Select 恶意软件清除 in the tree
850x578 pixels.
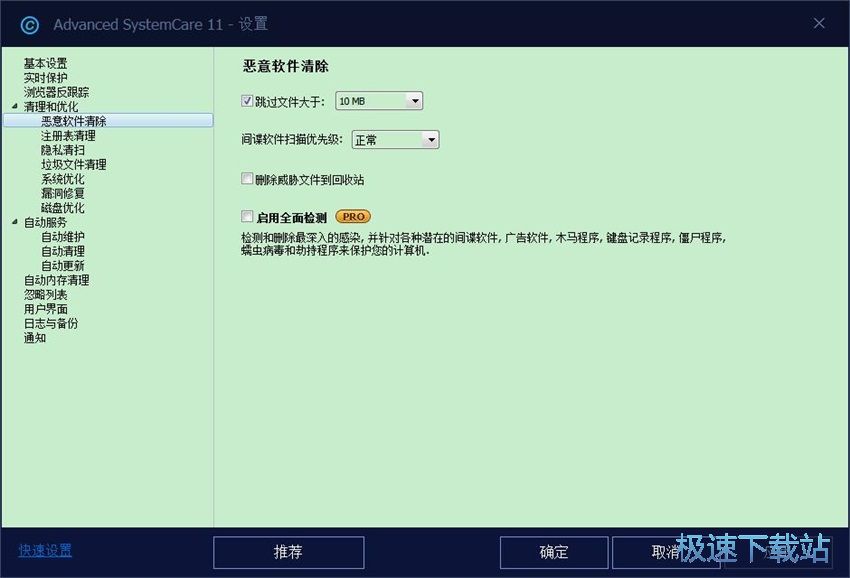coord(108,120)
